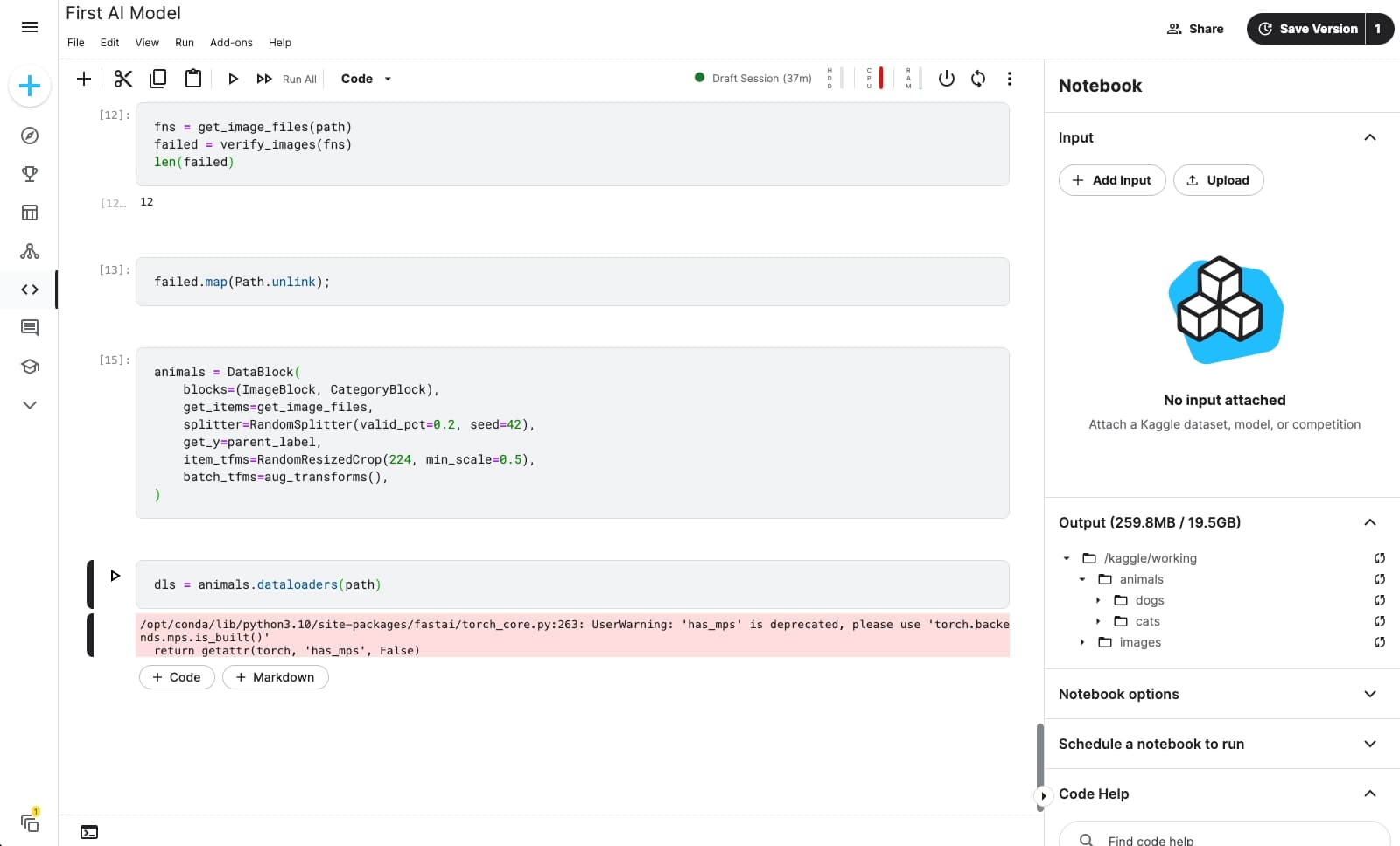Image resolution: width=1400 pixels, height=846 pixels.
Task: Open the console at bottom left
Action: (x=89, y=832)
